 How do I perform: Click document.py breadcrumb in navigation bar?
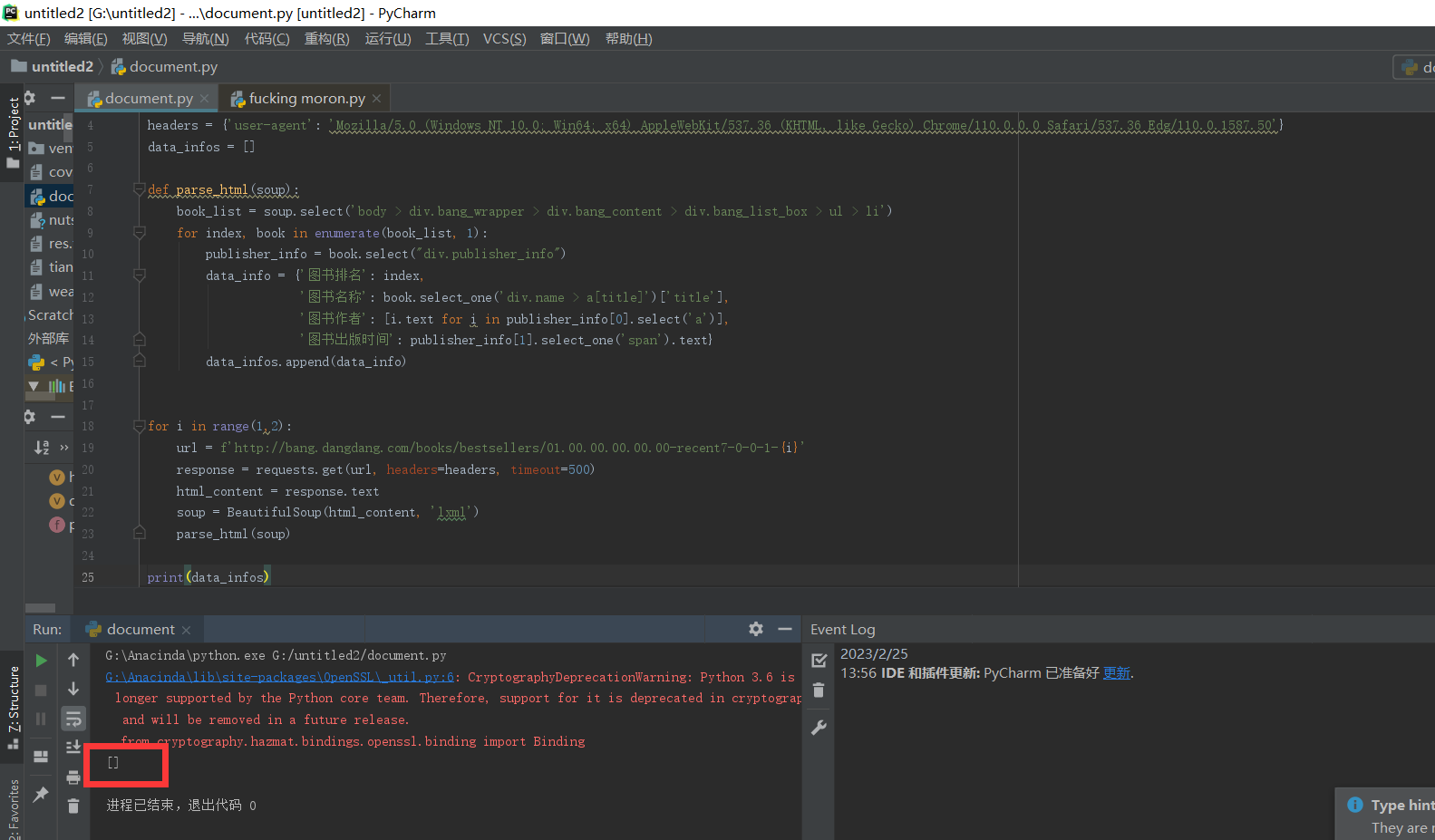coord(164,66)
